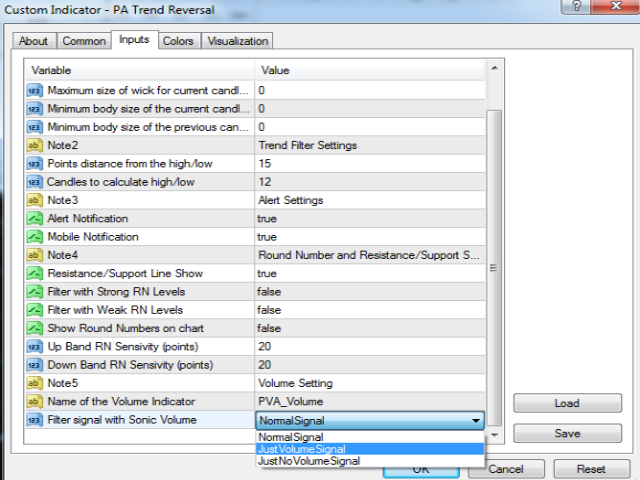Click boolean icon beside Resistance/Support Line Show
Screen dimensions: 640x480
(x=35, y=273)
